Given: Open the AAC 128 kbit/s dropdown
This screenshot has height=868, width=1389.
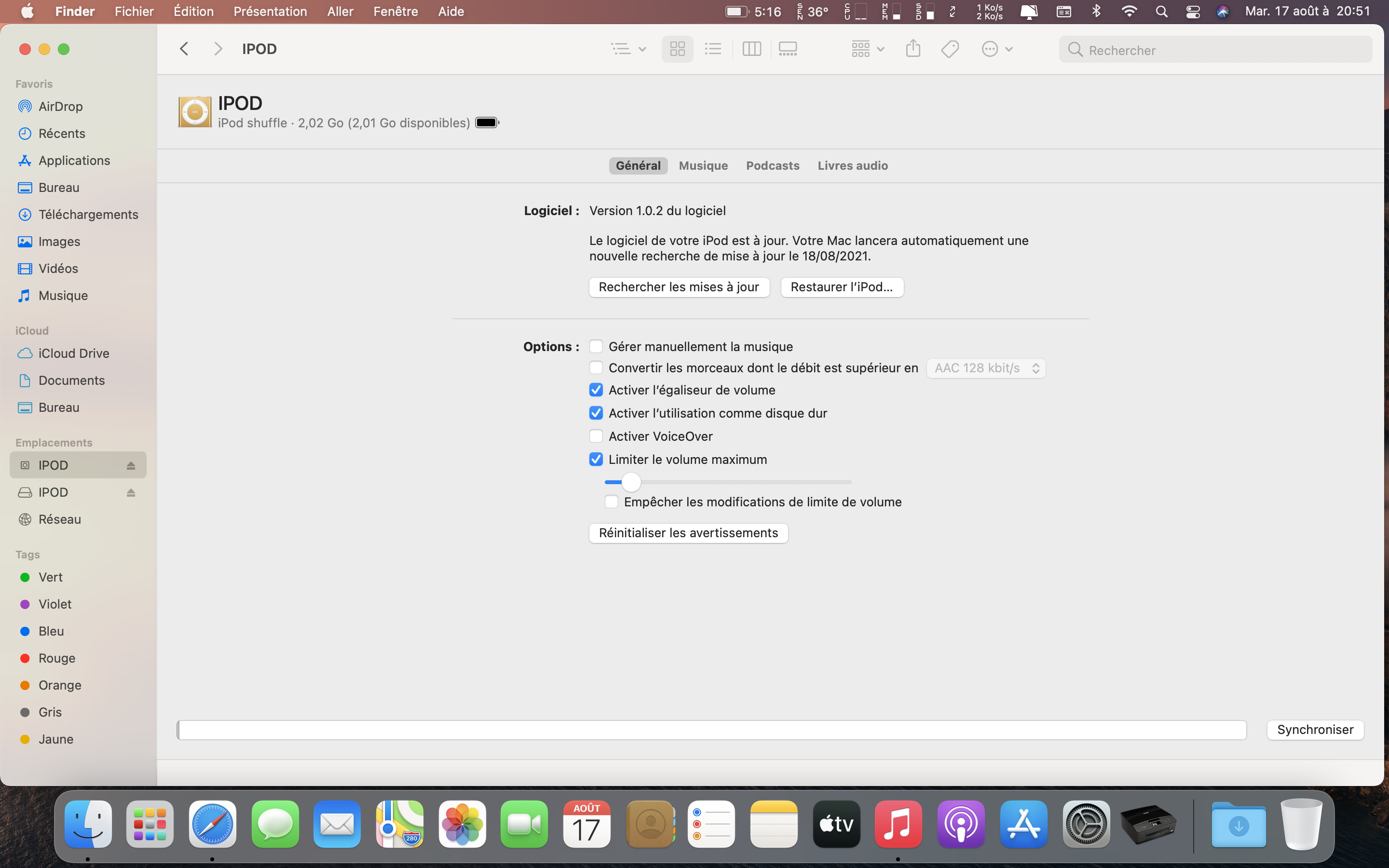Looking at the screenshot, I should [x=985, y=368].
